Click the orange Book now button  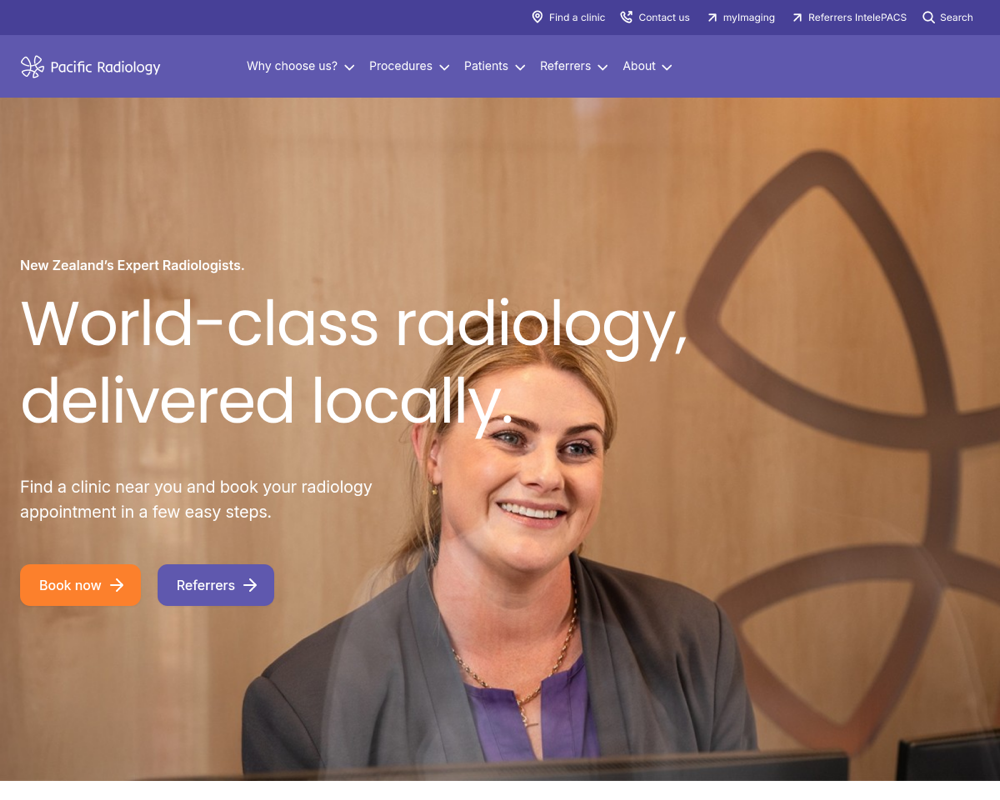pyautogui.click(x=80, y=585)
